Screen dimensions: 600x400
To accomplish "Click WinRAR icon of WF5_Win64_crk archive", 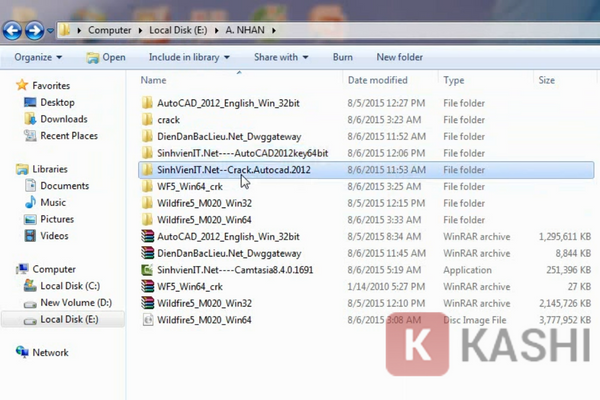I will point(147,286).
